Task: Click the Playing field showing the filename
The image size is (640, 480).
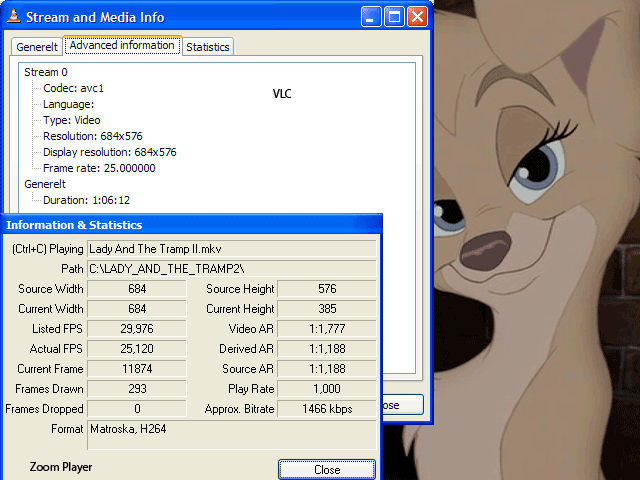Action: pyautogui.click(x=231, y=249)
